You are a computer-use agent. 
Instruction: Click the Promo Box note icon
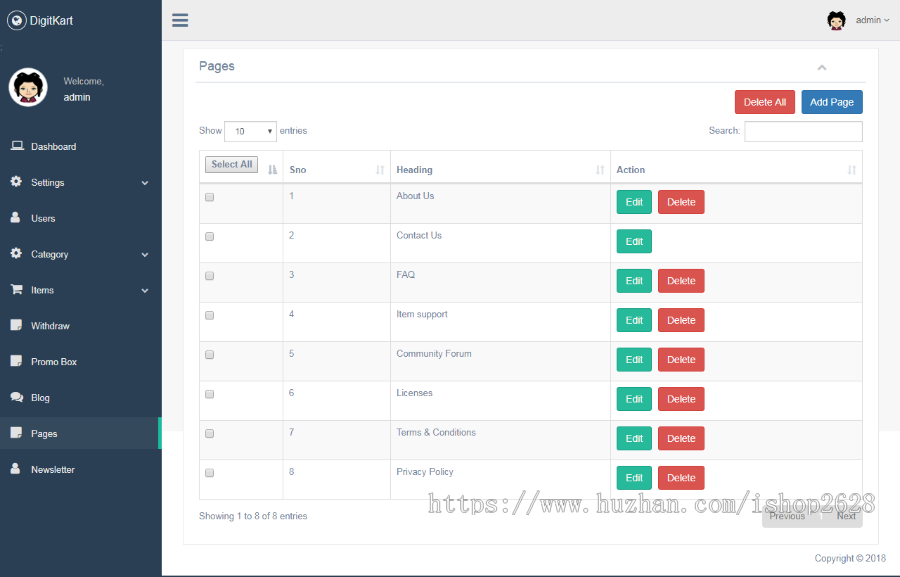point(16,361)
